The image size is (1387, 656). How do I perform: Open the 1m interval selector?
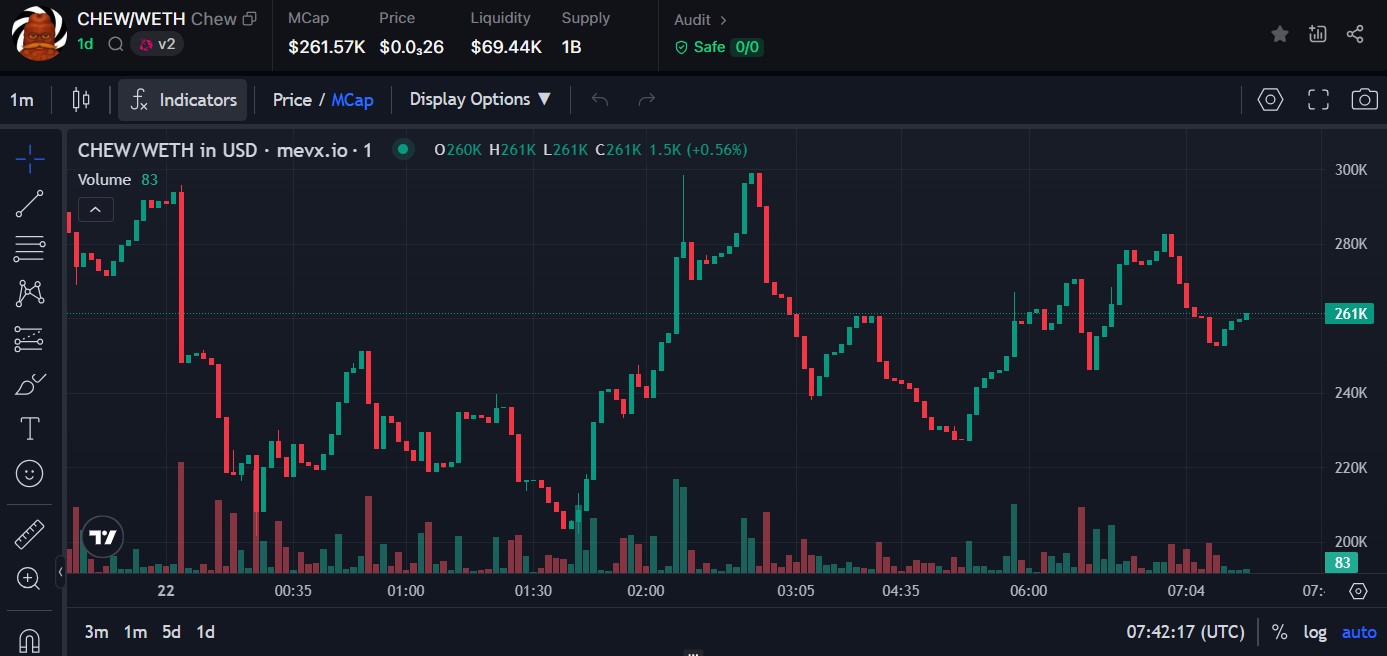pos(22,100)
